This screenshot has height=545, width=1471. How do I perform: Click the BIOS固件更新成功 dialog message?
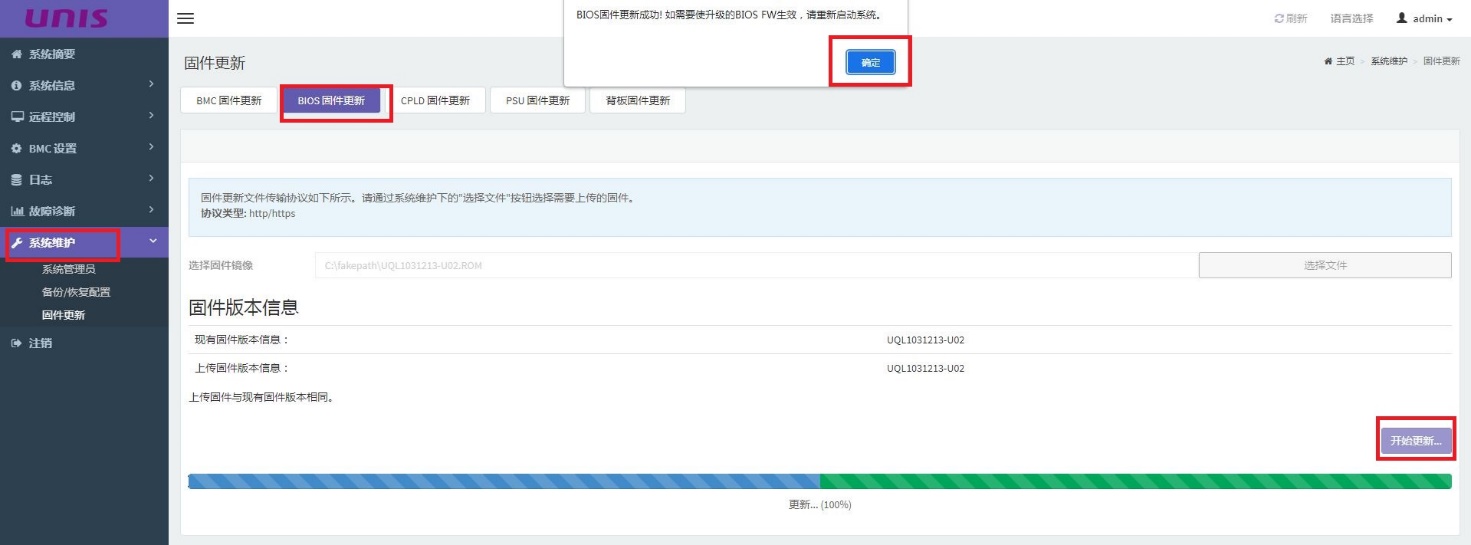coord(728,15)
